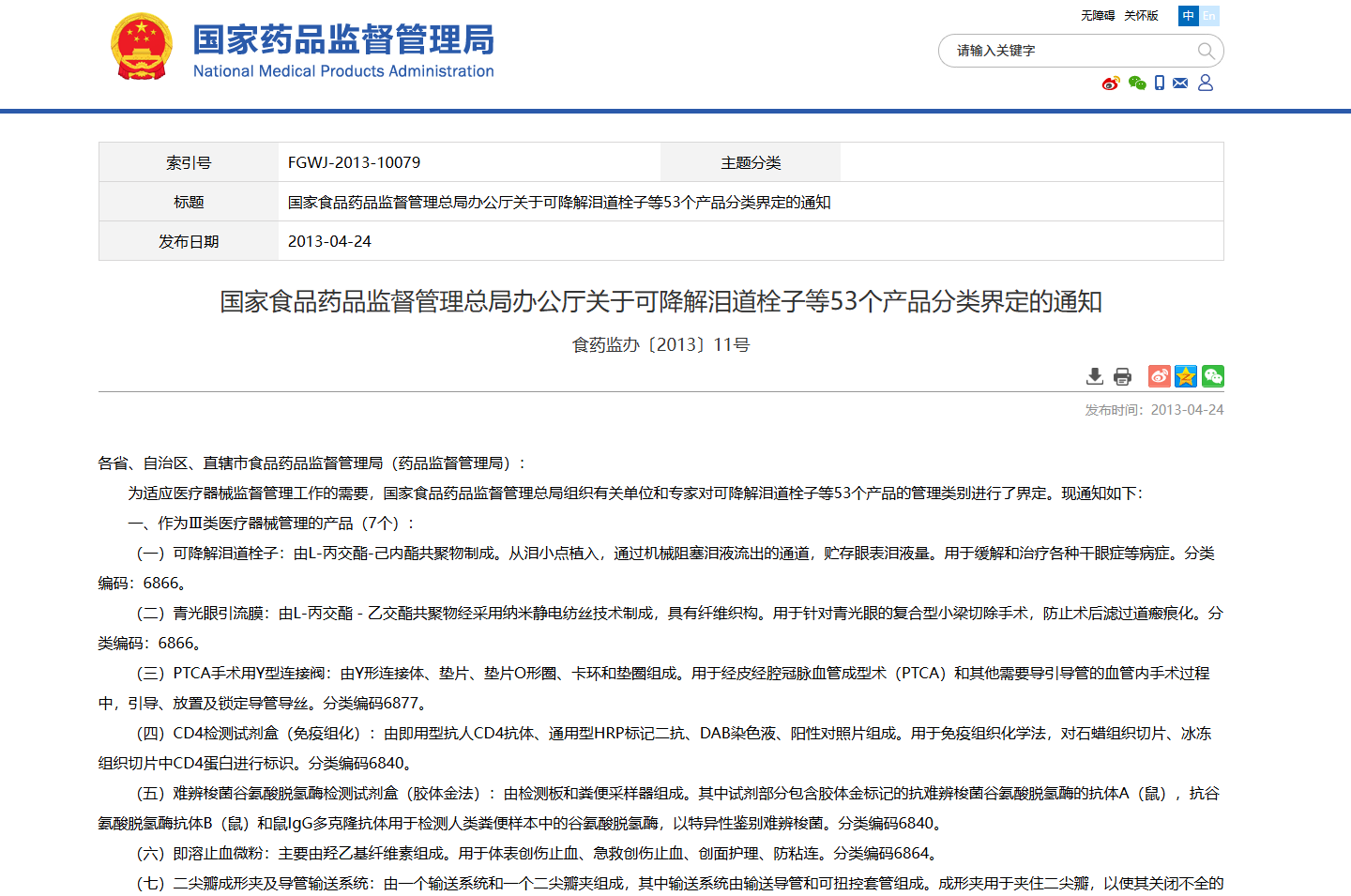Open NMPA's Weibo from the header
The width and height of the screenshot is (1351, 896).
click(x=1111, y=84)
